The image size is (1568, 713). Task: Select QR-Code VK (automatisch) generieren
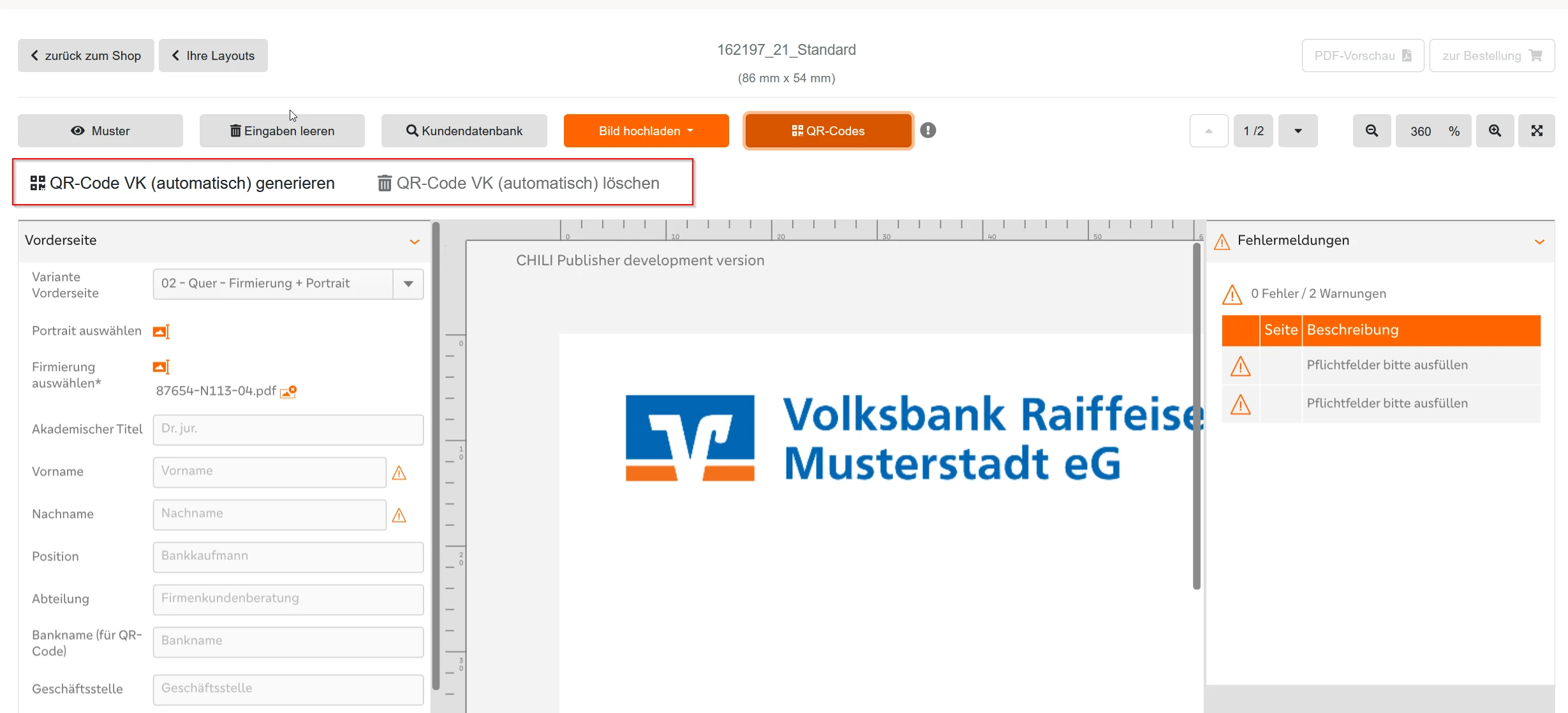pyautogui.click(x=182, y=183)
